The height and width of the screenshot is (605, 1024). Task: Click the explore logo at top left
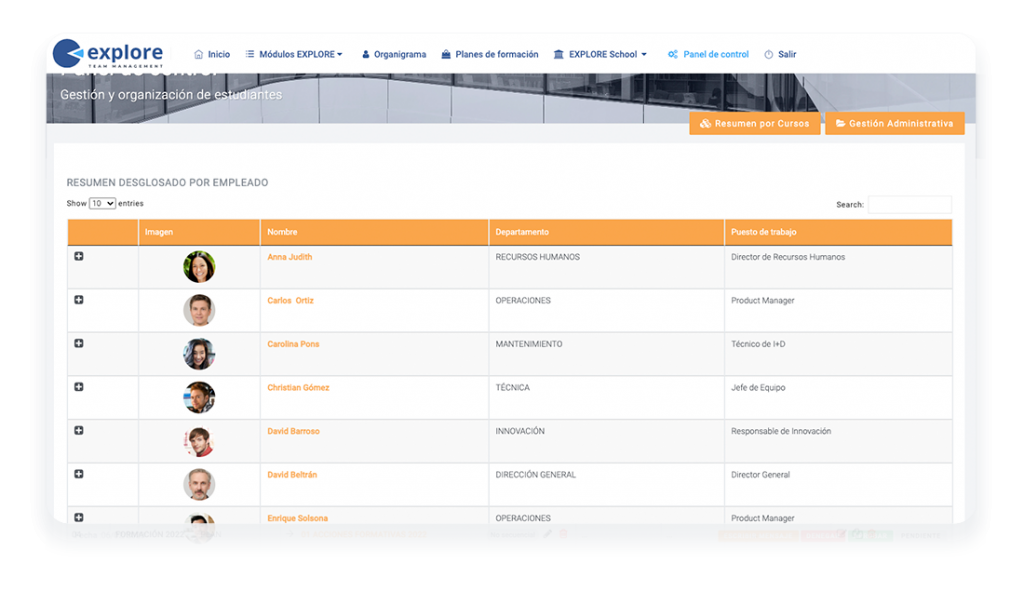point(110,52)
